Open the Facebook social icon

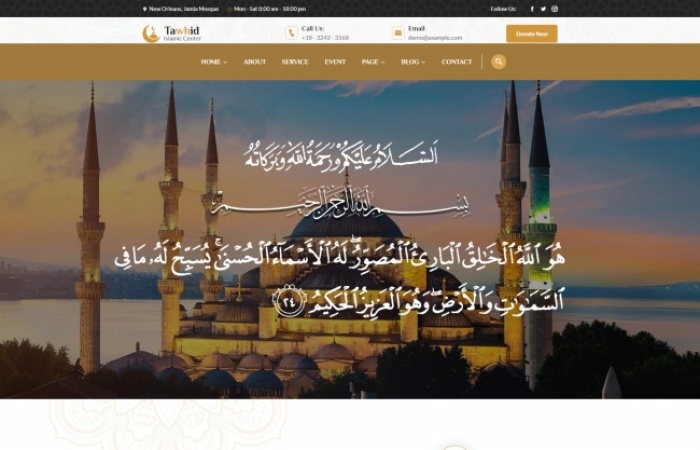(532, 9)
